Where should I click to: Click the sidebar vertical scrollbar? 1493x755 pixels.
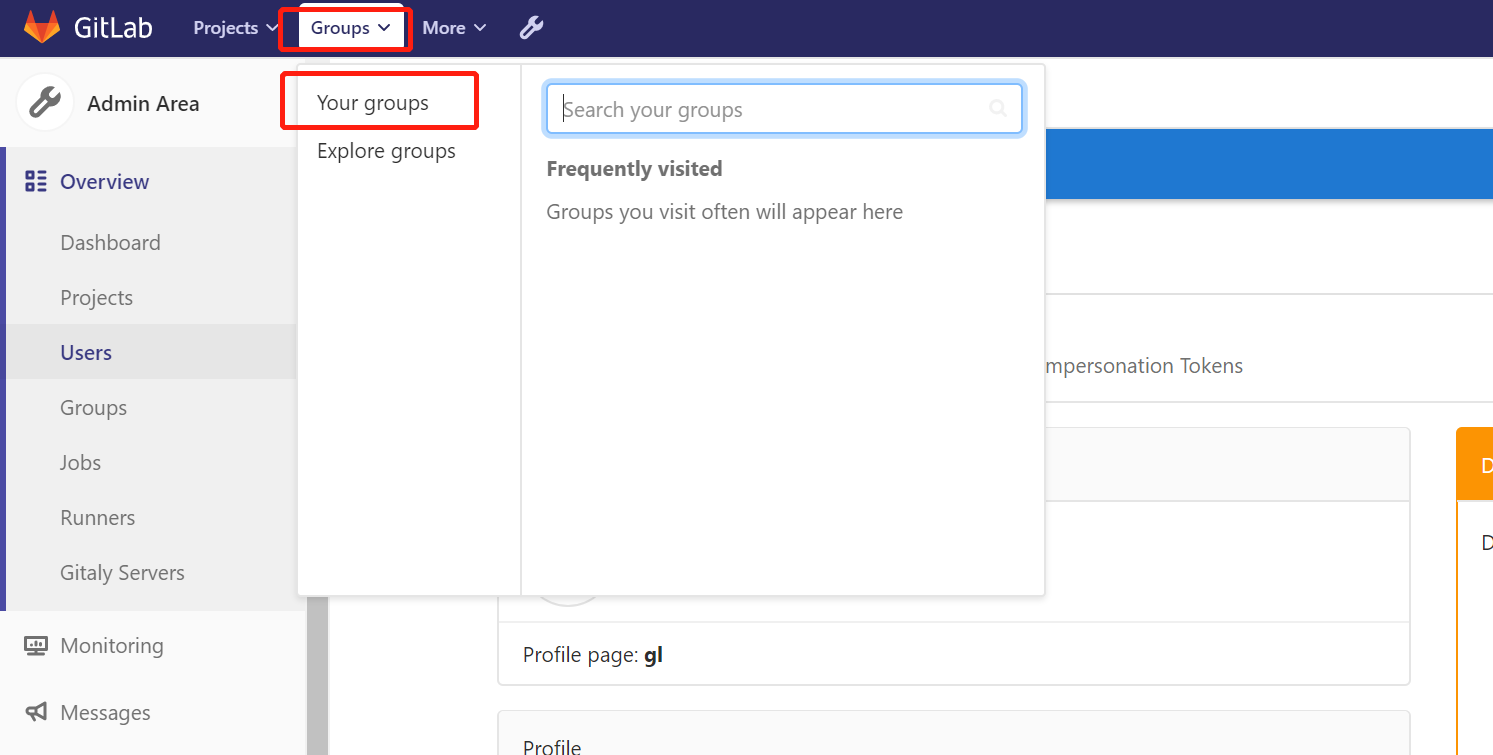(x=318, y=676)
